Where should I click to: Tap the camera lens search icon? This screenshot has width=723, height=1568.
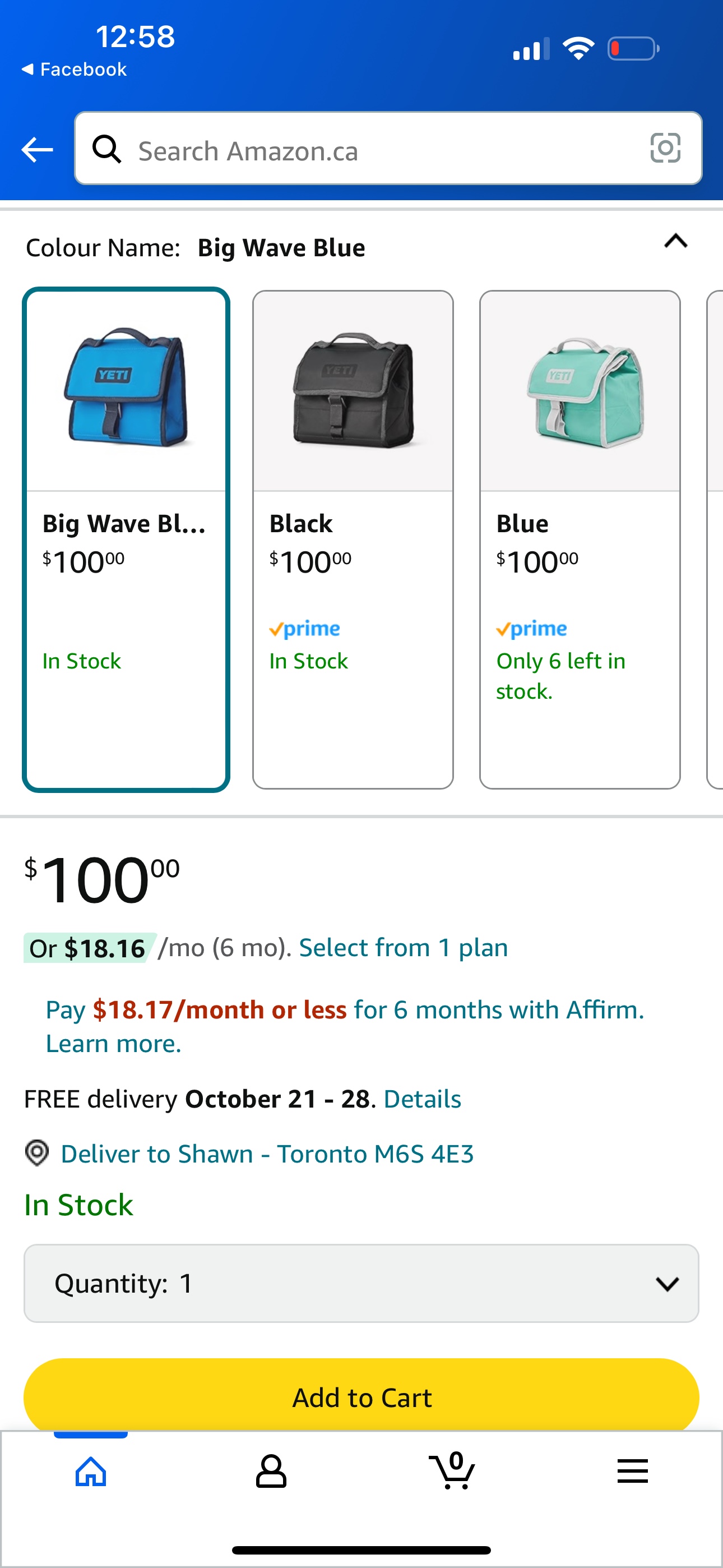(x=665, y=149)
